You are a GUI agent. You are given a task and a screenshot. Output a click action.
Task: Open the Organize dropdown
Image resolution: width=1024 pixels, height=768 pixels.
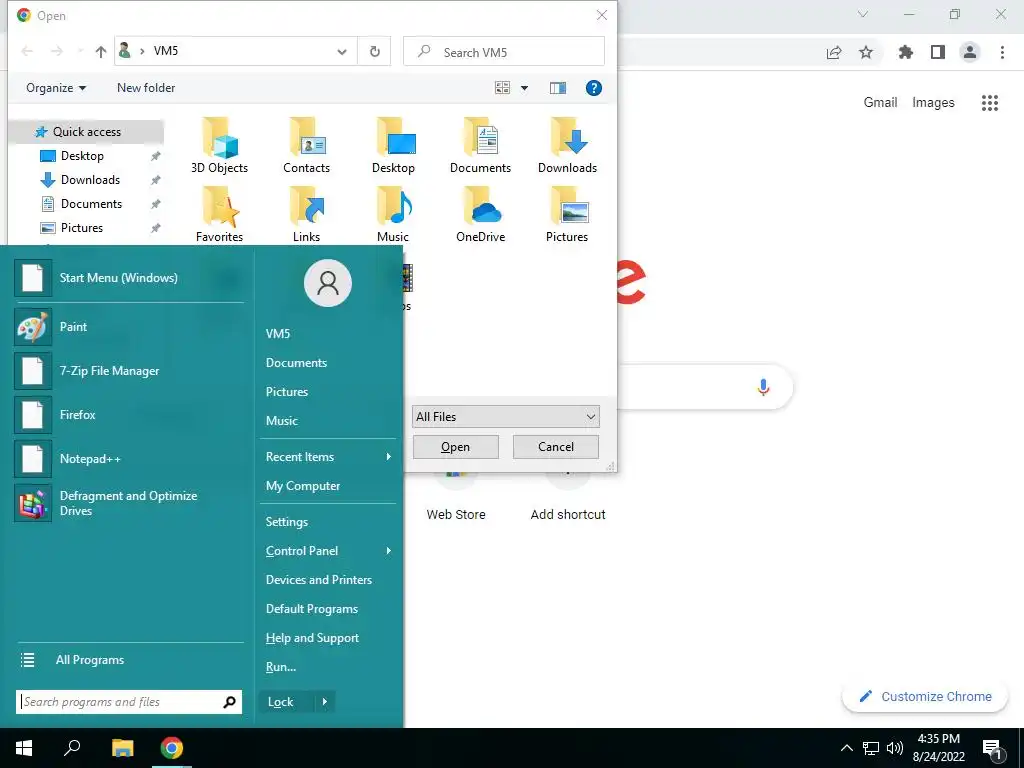[56, 88]
